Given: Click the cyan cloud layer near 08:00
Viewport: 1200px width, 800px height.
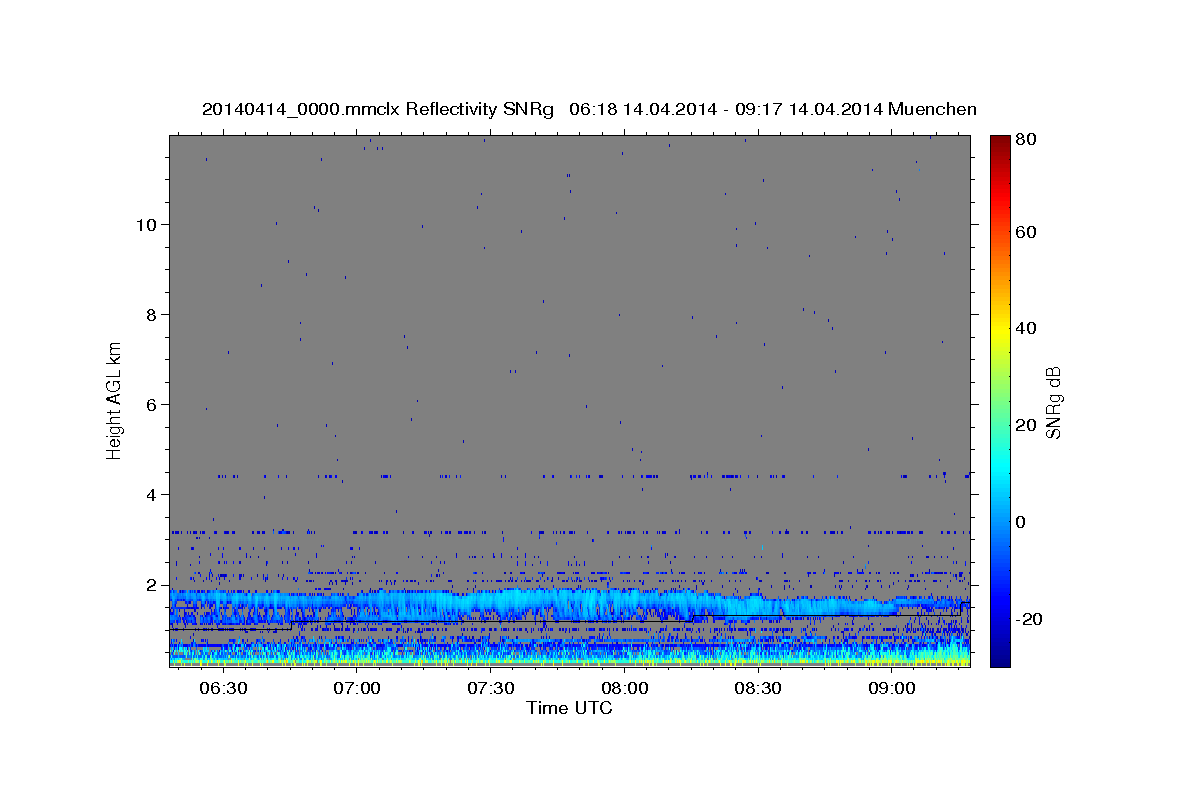Looking at the screenshot, I should 624,603.
